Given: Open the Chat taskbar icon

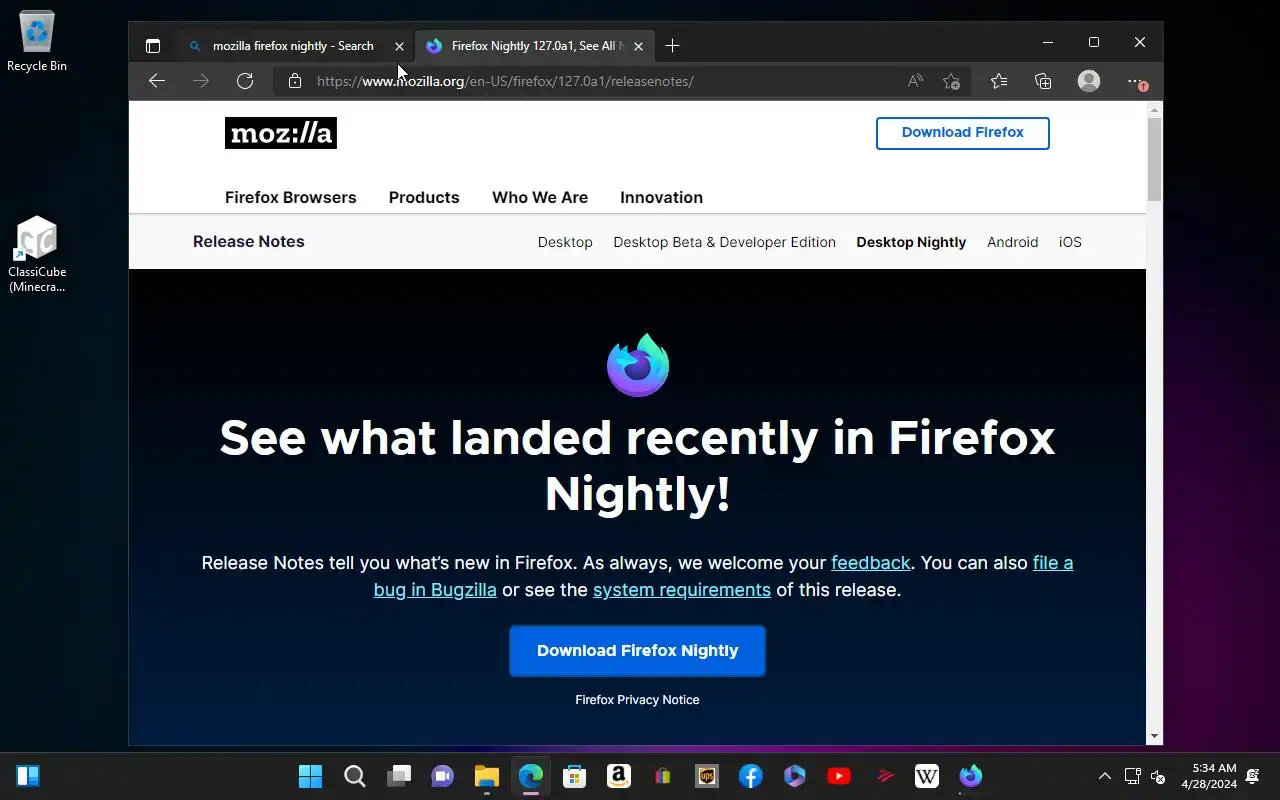Looking at the screenshot, I should click(442, 776).
